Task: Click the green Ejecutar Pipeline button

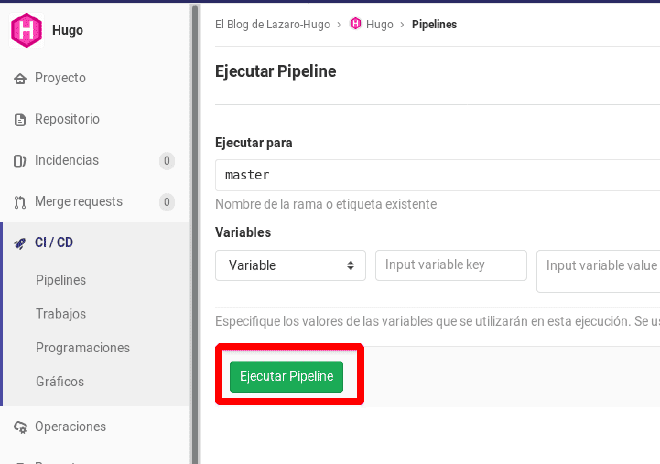Action: click(286, 376)
